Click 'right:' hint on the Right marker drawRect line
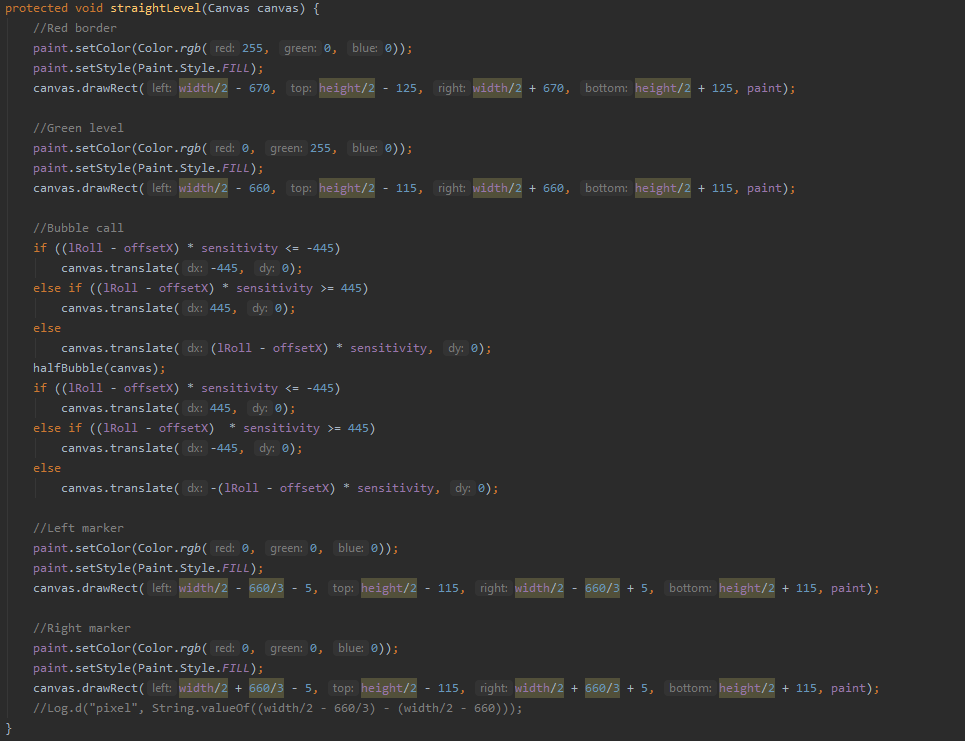The image size is (965, 741). pos(494,688)
